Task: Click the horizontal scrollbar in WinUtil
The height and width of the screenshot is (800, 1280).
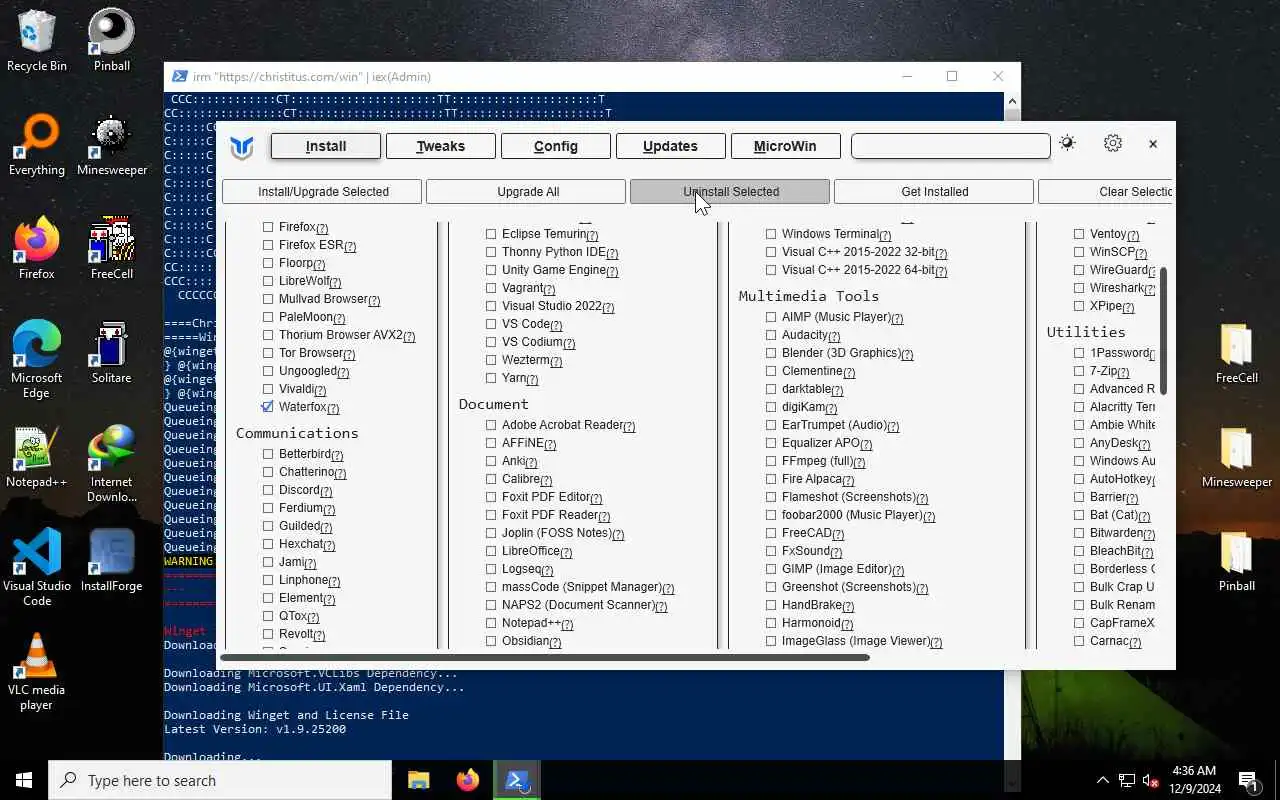Action: coord(545,657)
